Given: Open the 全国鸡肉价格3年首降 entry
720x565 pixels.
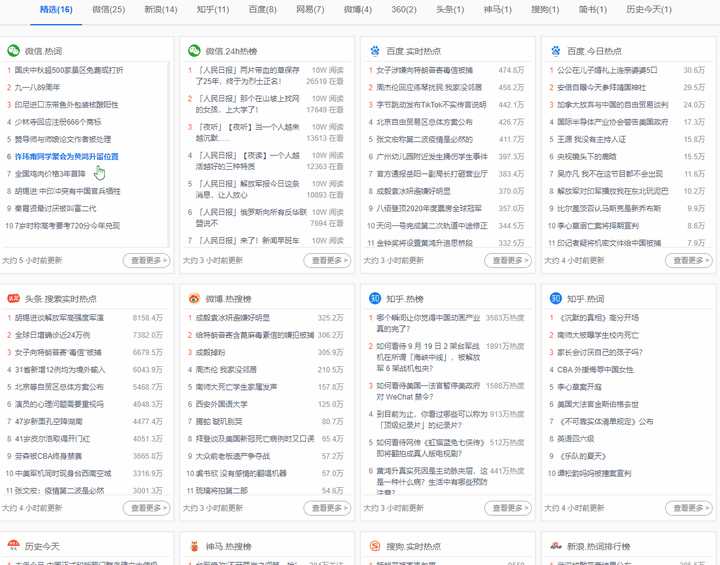Looking at the screenshot, I should [50, 174].
